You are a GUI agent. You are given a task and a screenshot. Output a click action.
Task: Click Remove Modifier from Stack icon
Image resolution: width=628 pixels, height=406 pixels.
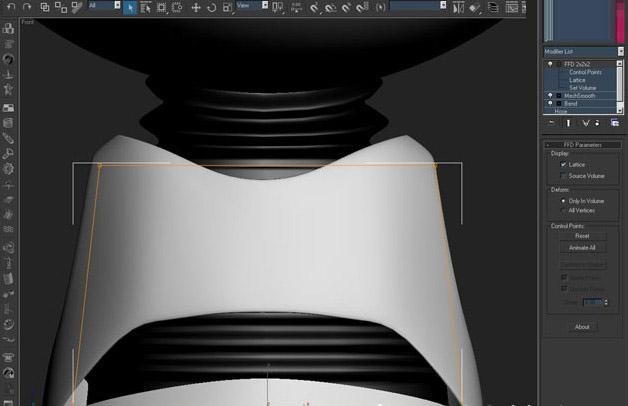point(597,123)
